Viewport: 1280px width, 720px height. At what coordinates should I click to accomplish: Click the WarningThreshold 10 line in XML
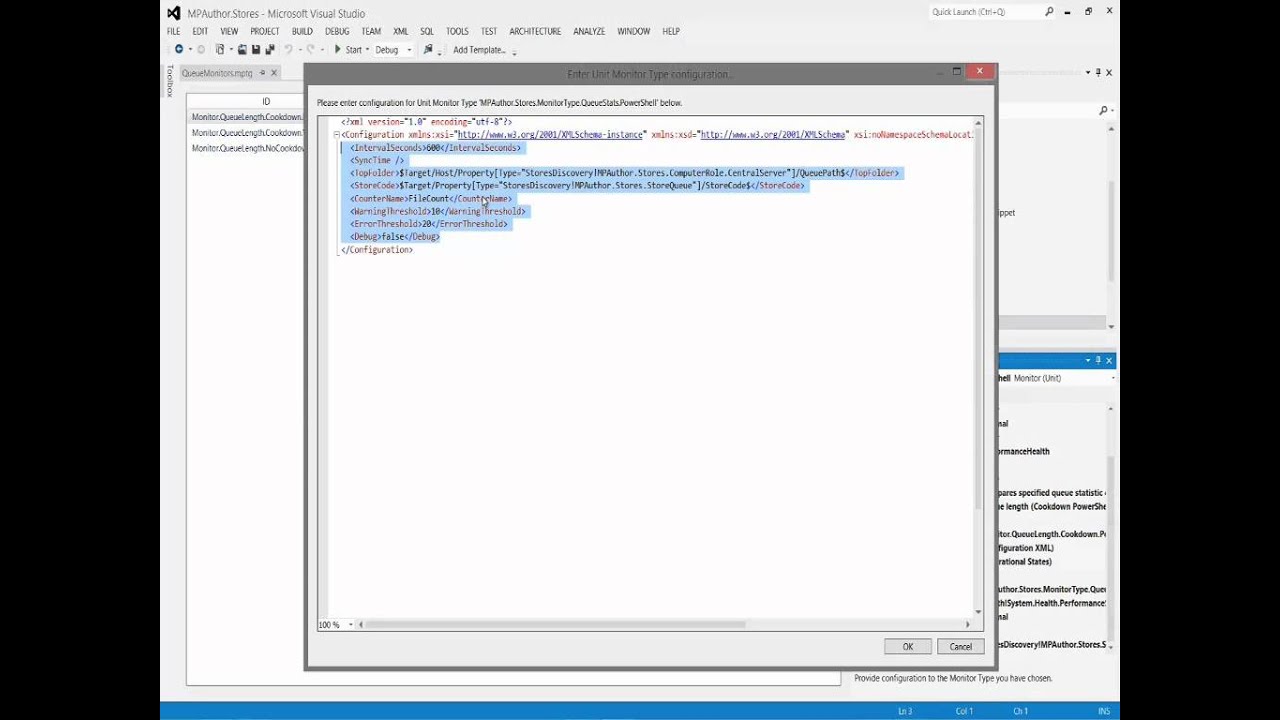437,212
